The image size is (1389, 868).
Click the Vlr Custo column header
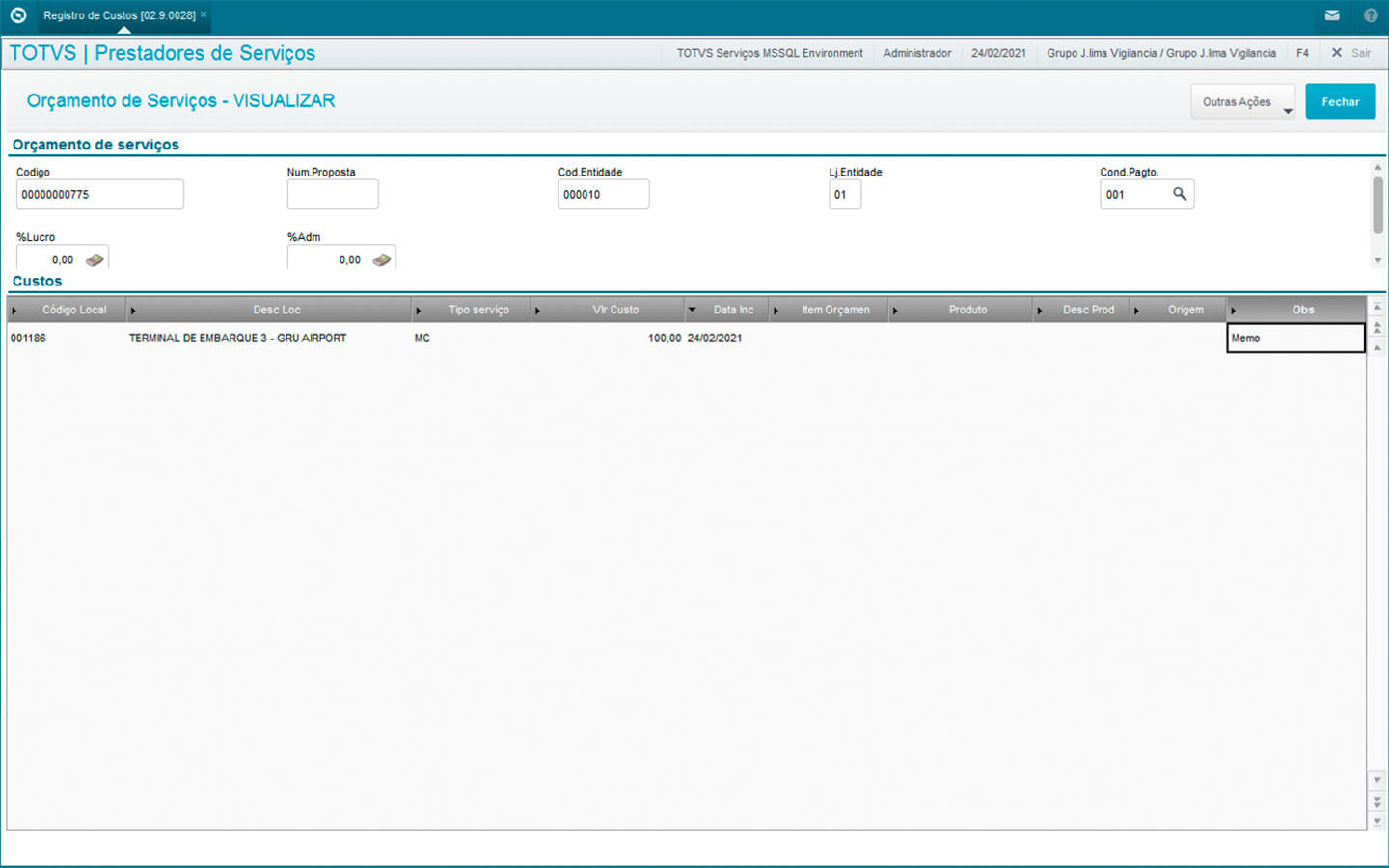click(615, 310)
